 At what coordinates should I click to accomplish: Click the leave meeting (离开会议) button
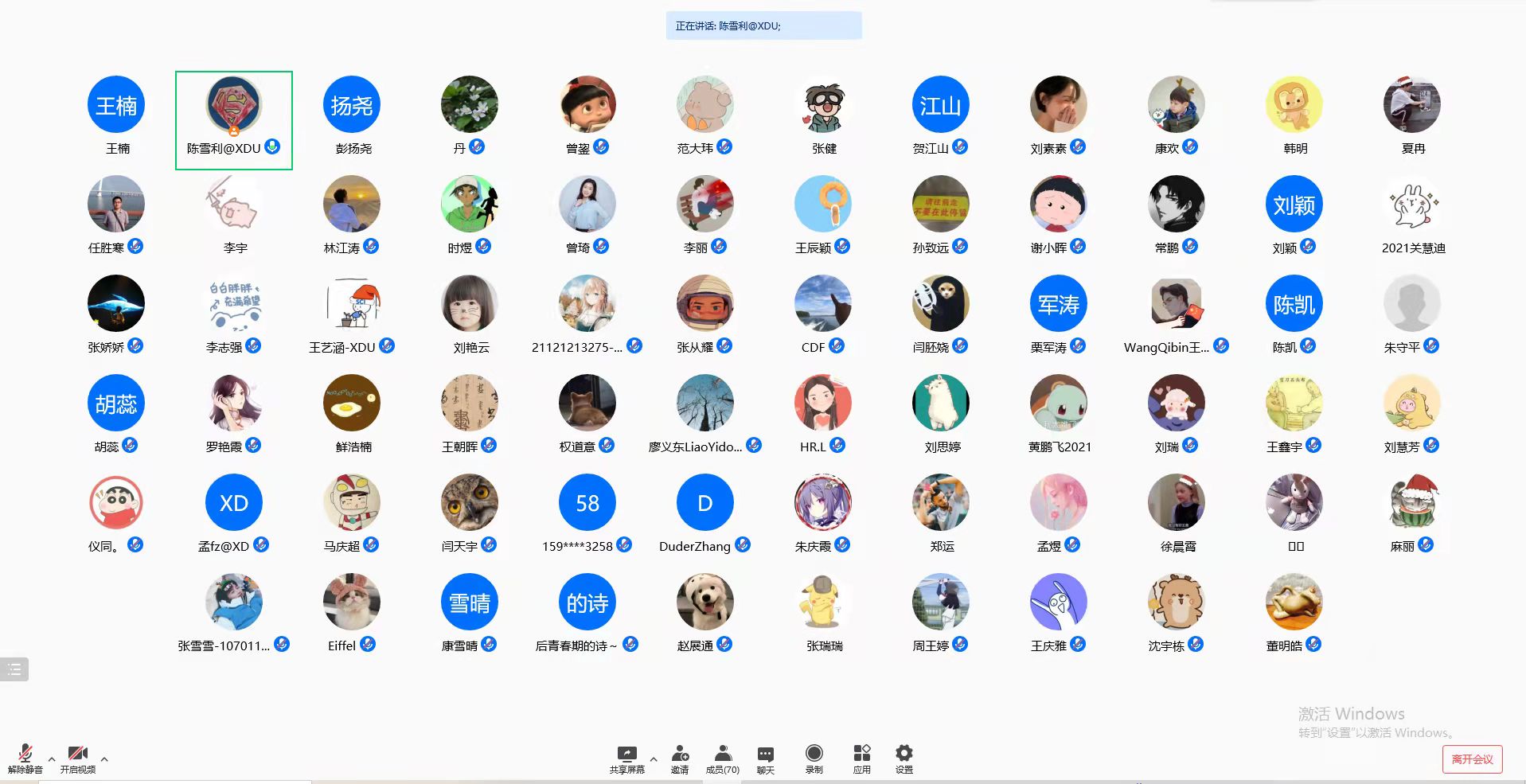1472,759
